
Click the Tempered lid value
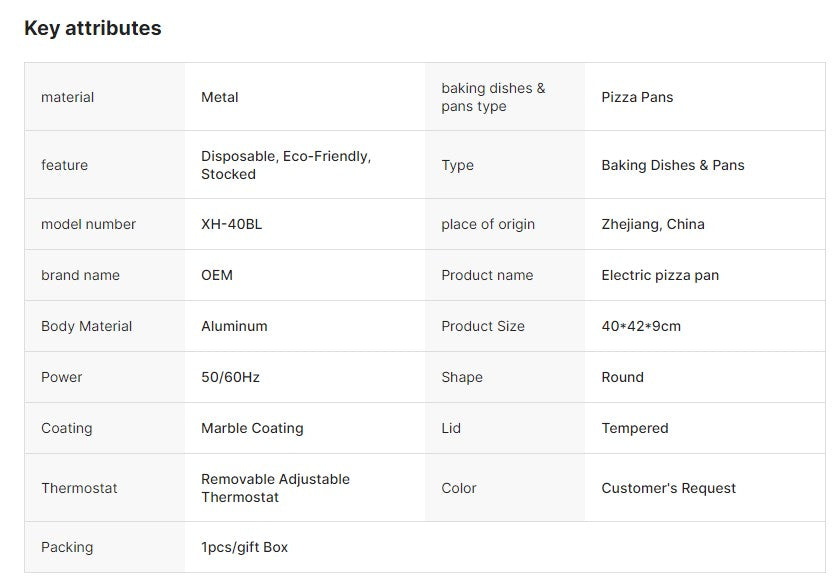635,428
